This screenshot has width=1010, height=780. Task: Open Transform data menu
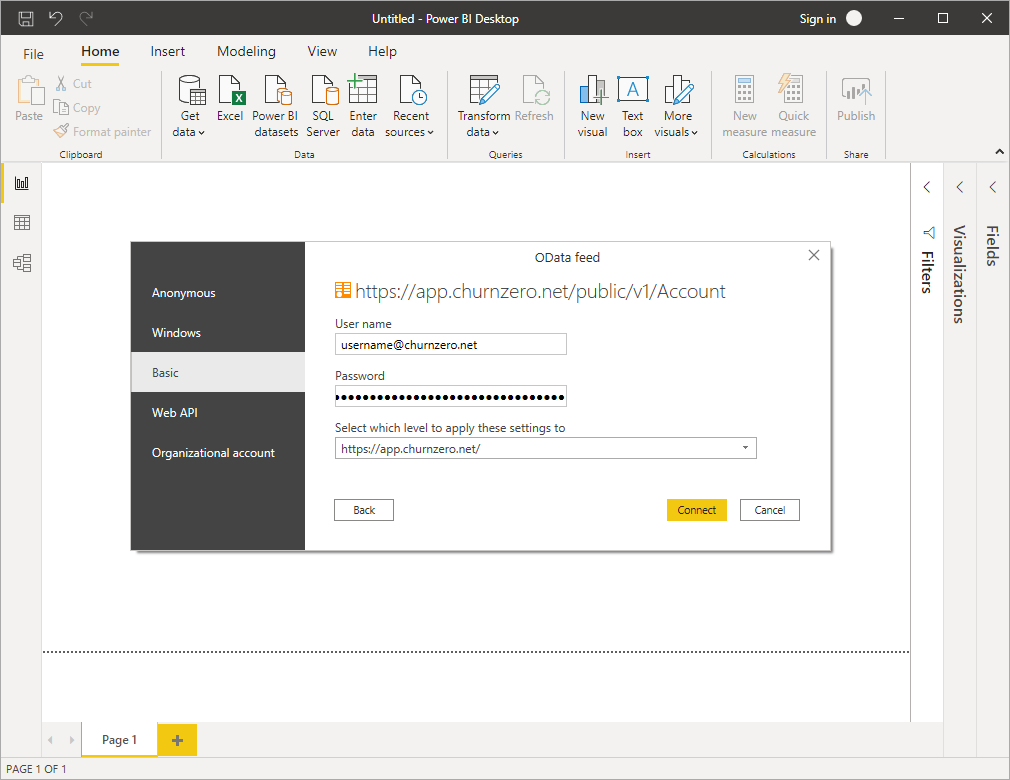click(x=483, y=106)
